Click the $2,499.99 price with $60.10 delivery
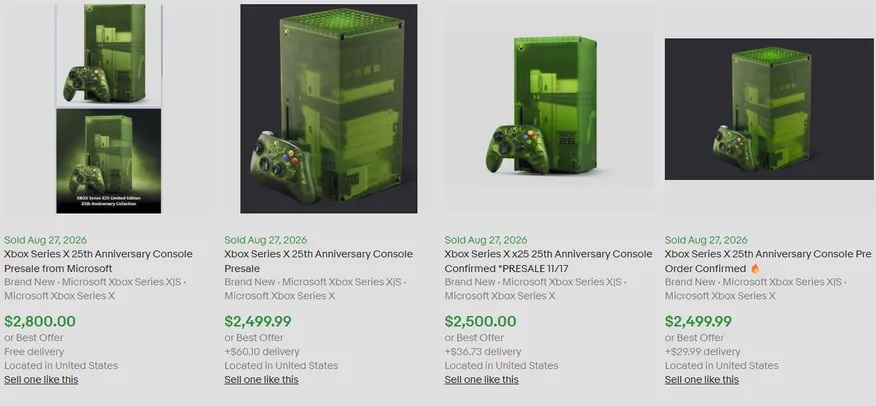876x406 pixels. click(258, 322)
